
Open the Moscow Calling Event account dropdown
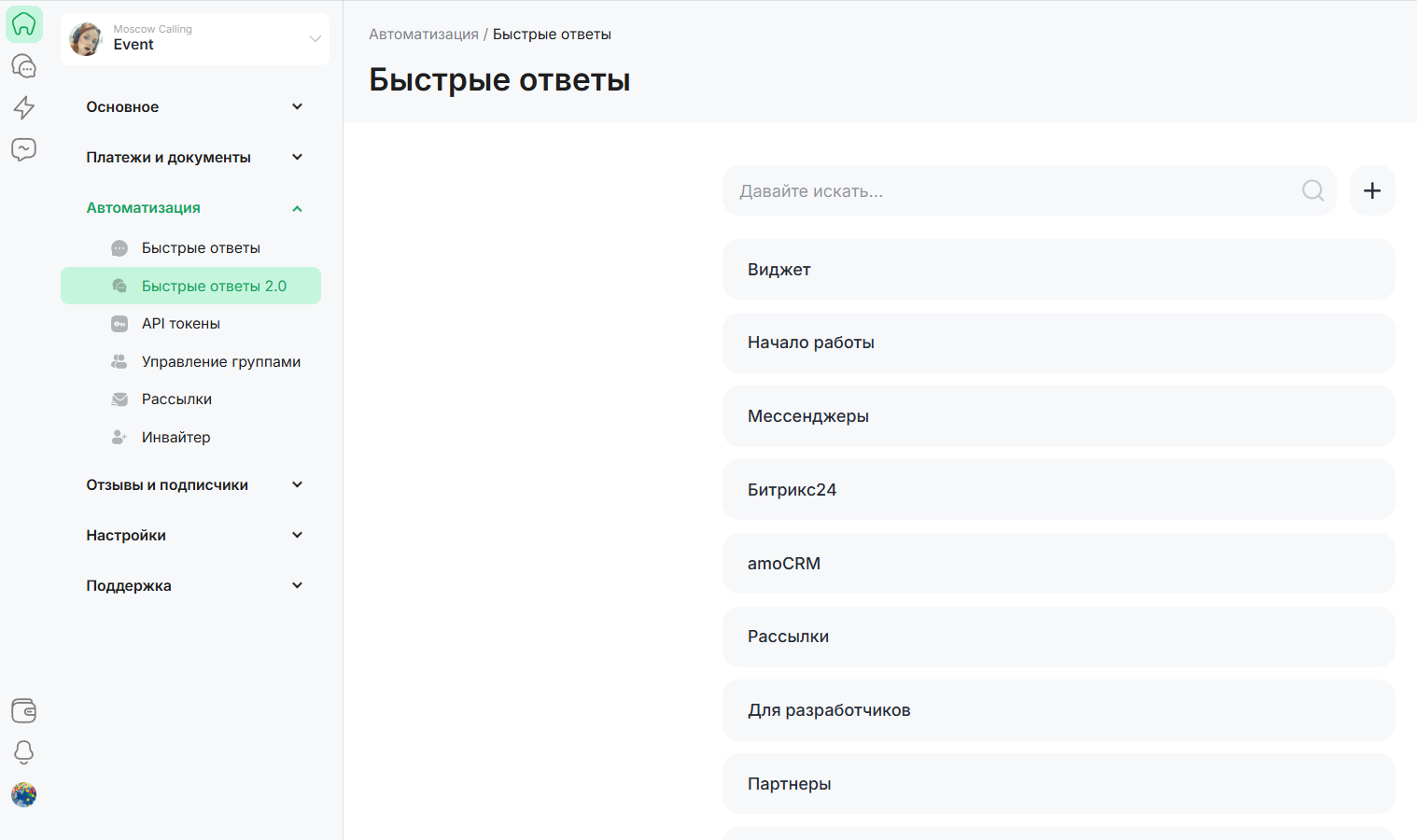(195, 38)
